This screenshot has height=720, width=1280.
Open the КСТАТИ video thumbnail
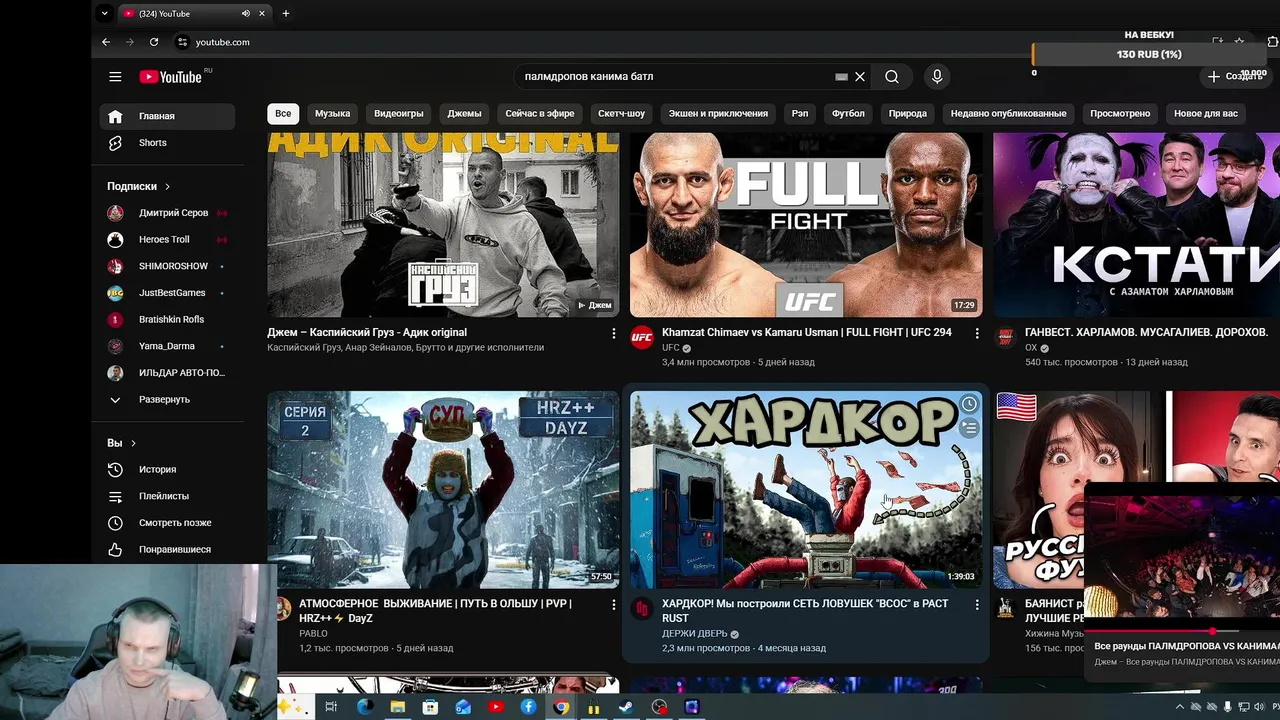click(x=1136, y=225)
